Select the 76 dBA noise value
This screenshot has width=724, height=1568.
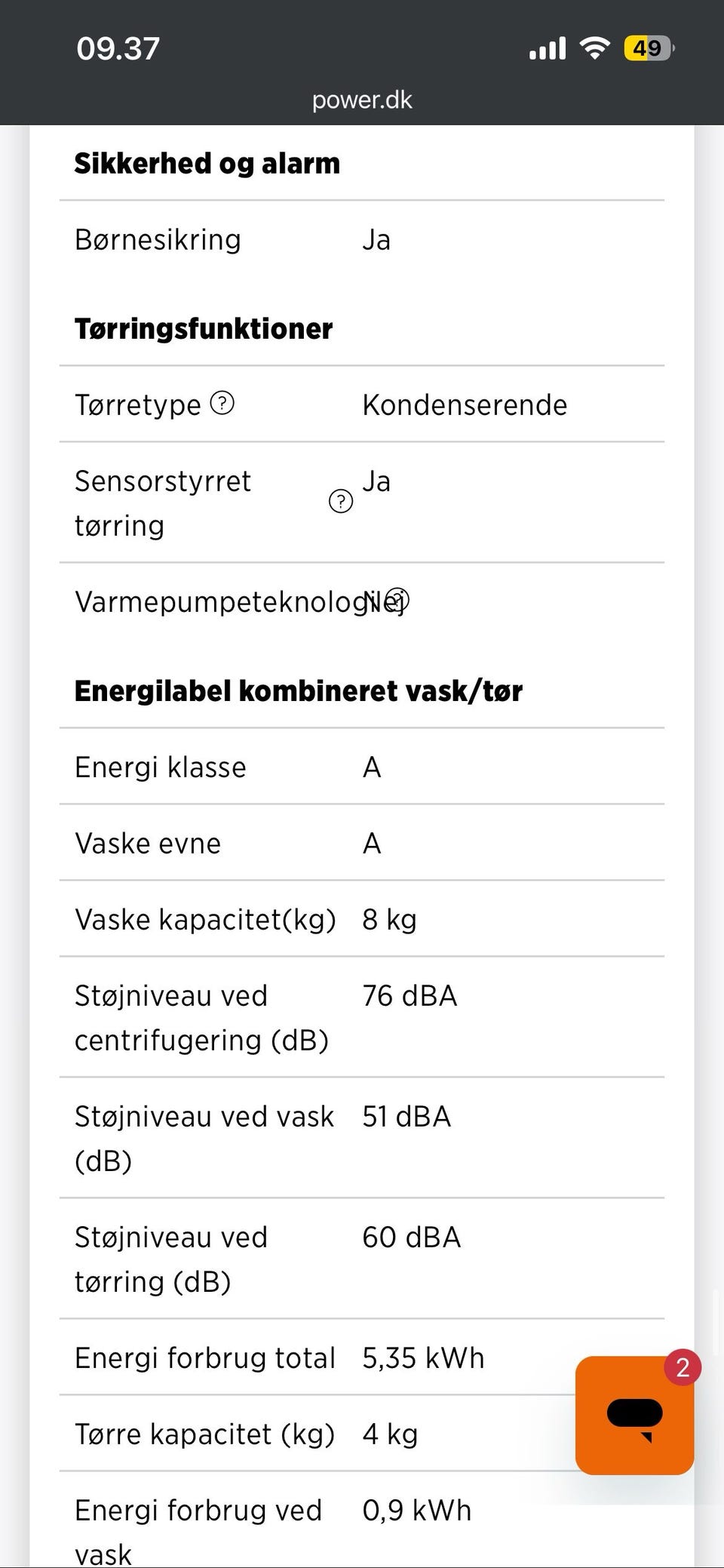(x=410, y=996)
